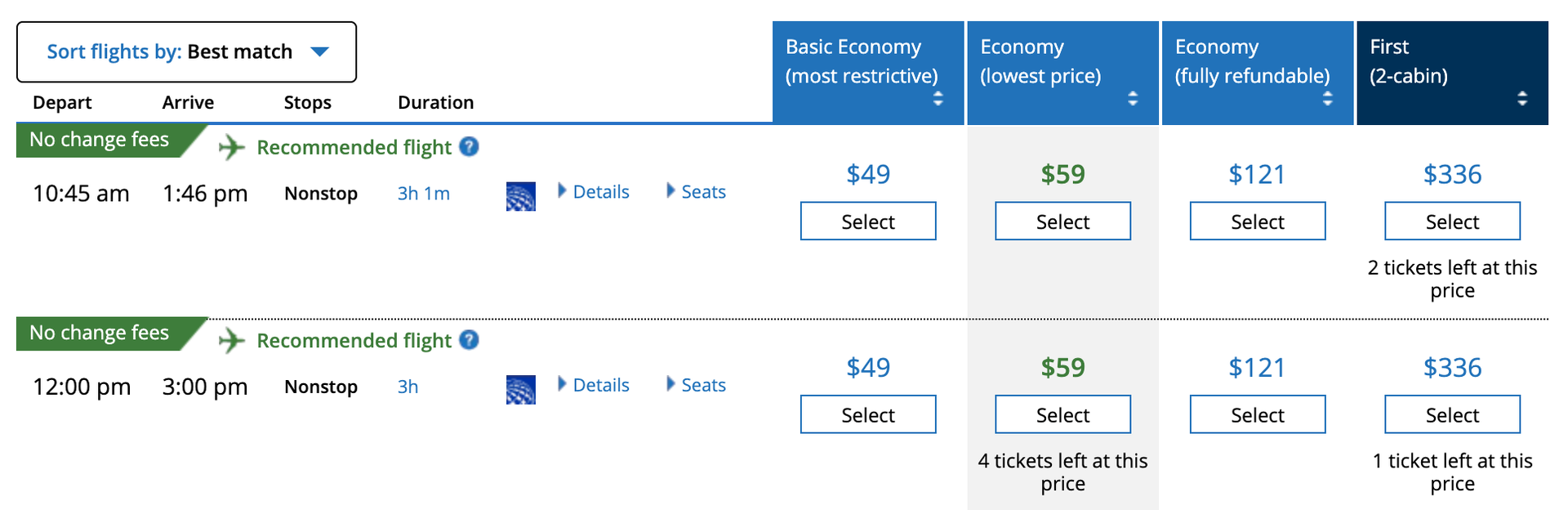This screenshot has width=1568, height=510.
Task: Click the airline logo on the 12:00 pm flight
Action: coord(520,390)
